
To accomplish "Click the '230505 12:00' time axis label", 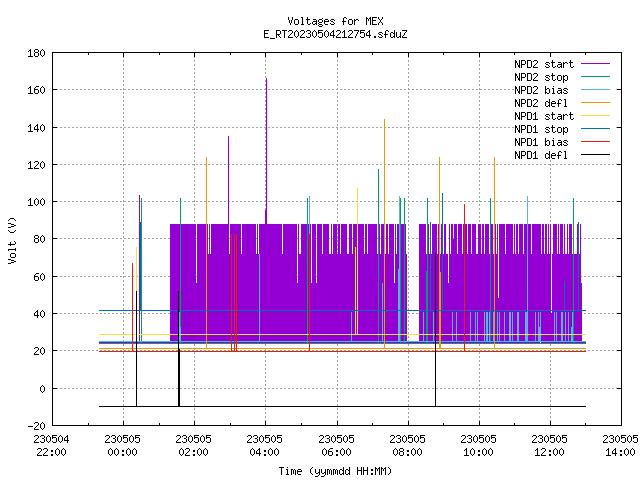I will click(549, 446).
